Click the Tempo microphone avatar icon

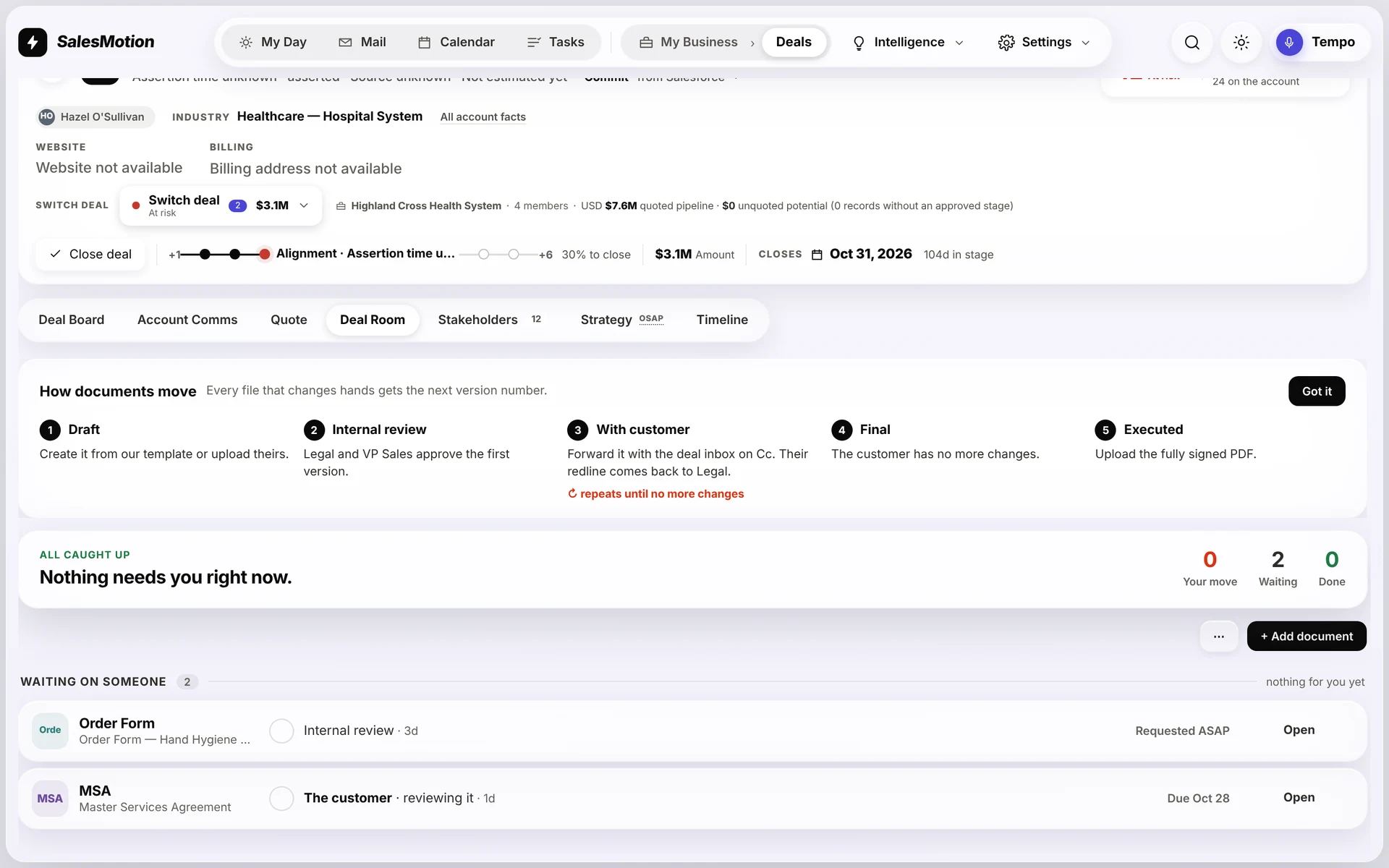[x=1289, y=42]
